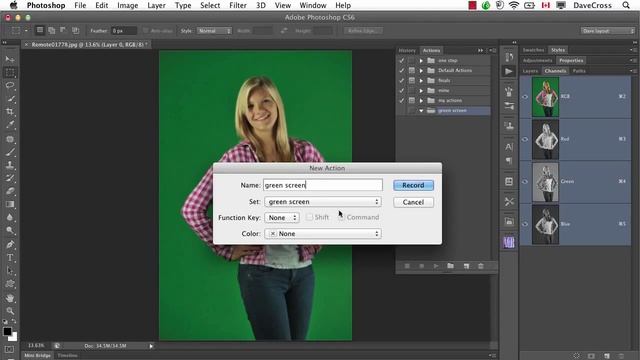Screen dimensions: 640x360
Task: Open the Color dropdown showing None
Action: [323, 234]
